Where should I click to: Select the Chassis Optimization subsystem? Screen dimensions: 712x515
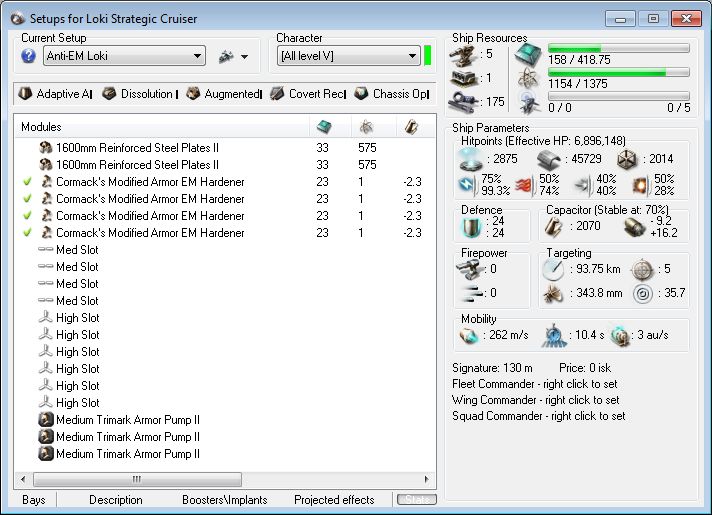point(392,94)
